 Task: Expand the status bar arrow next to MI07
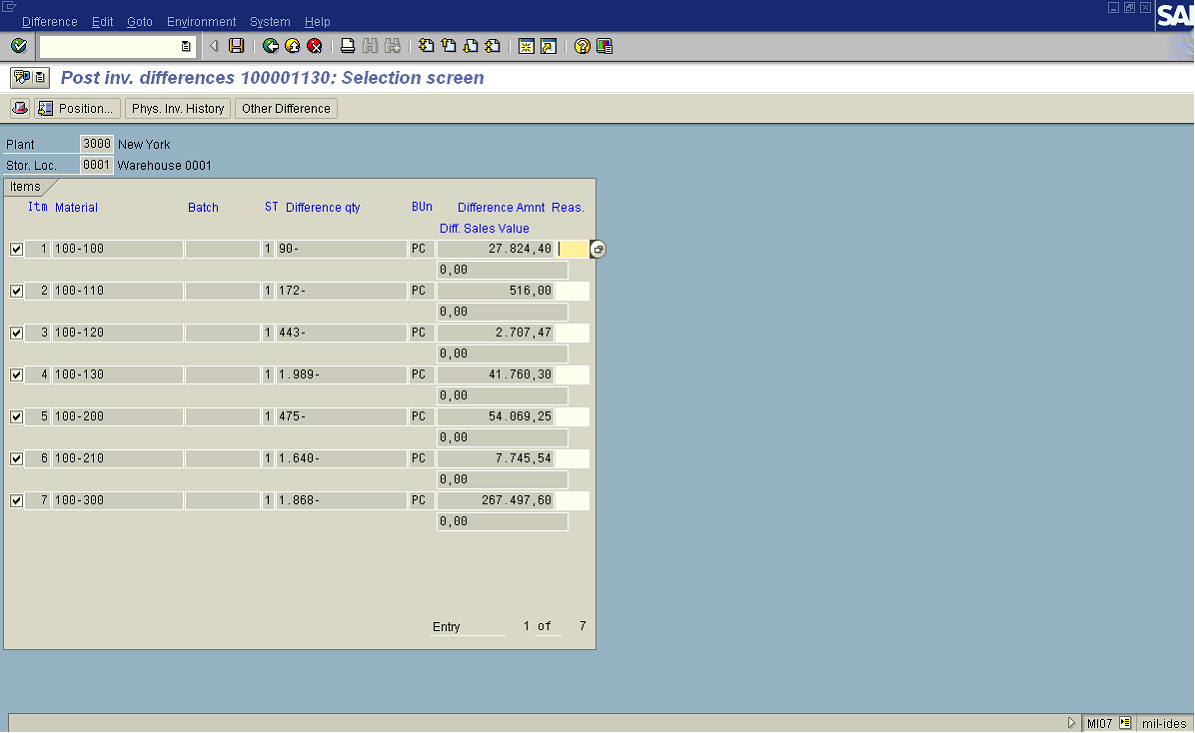click(x=1072, y=723)
